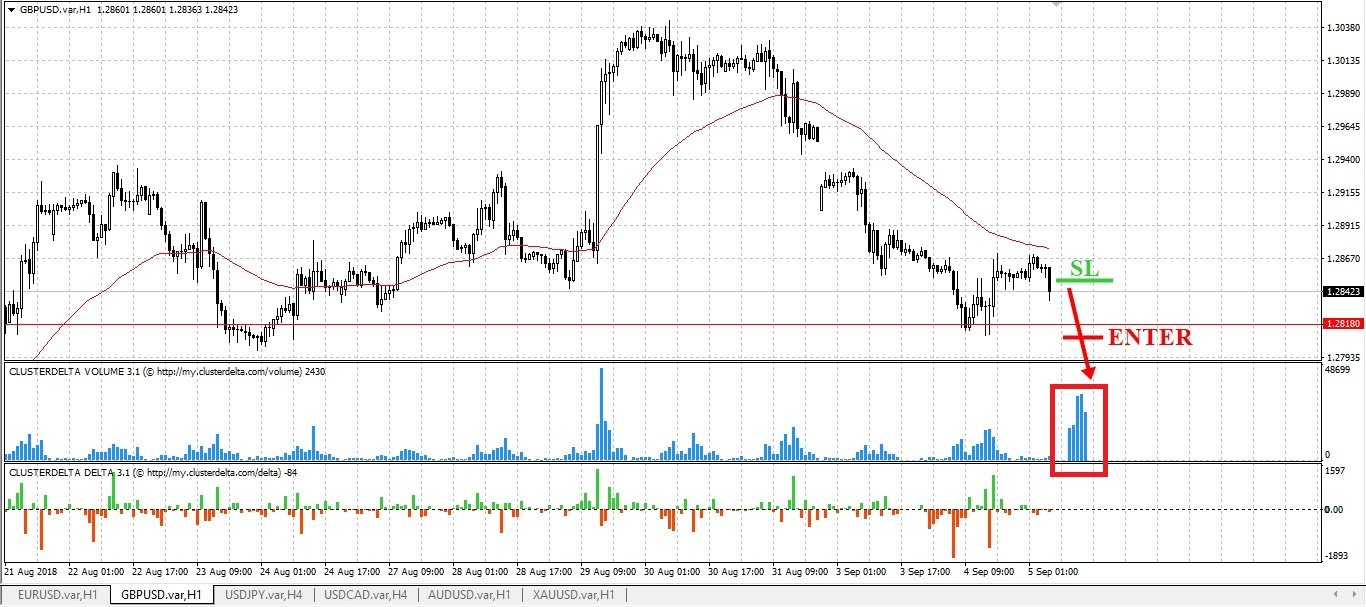
Task: Select the GBPUSD.var,H1 chart tab
Action: pyautogui.click(x=162, y=595)
